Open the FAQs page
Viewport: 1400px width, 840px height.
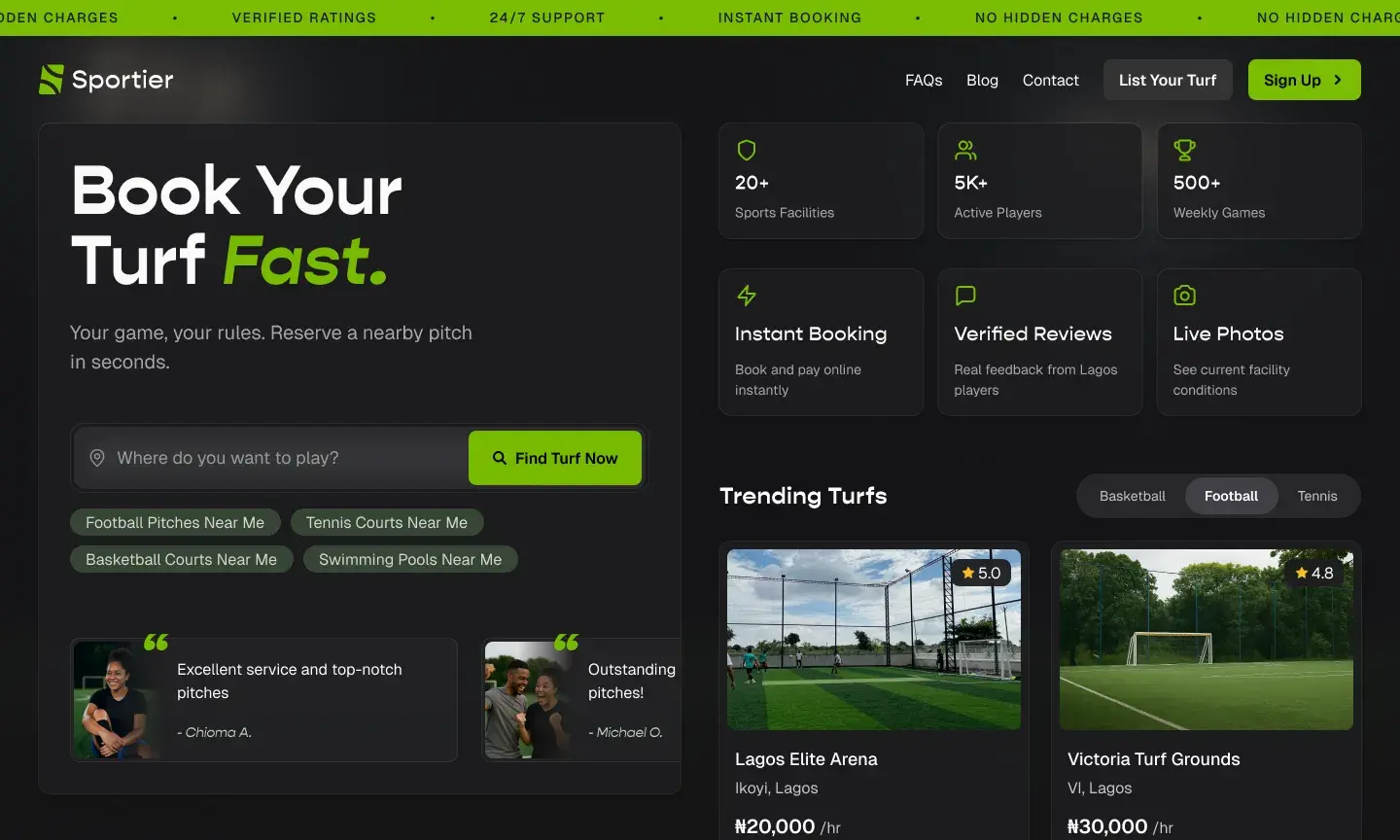924,80
